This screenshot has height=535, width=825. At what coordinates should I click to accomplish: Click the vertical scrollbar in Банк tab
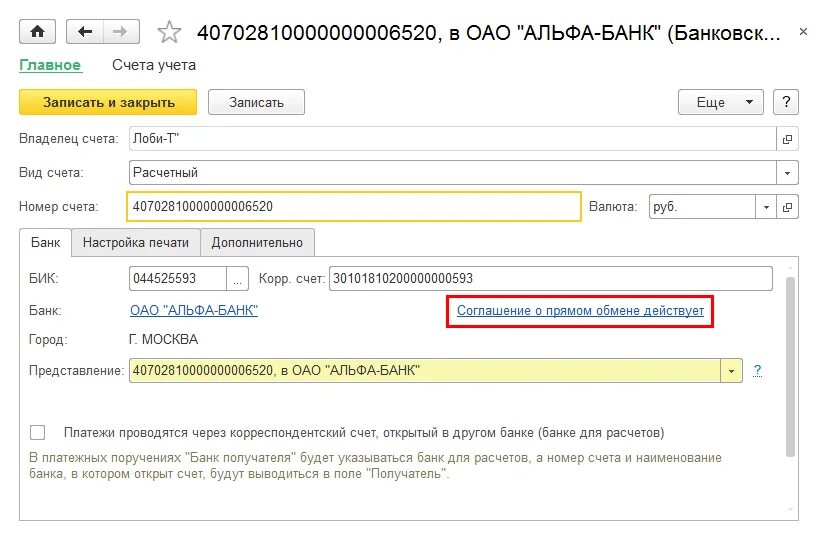[790, 367]
